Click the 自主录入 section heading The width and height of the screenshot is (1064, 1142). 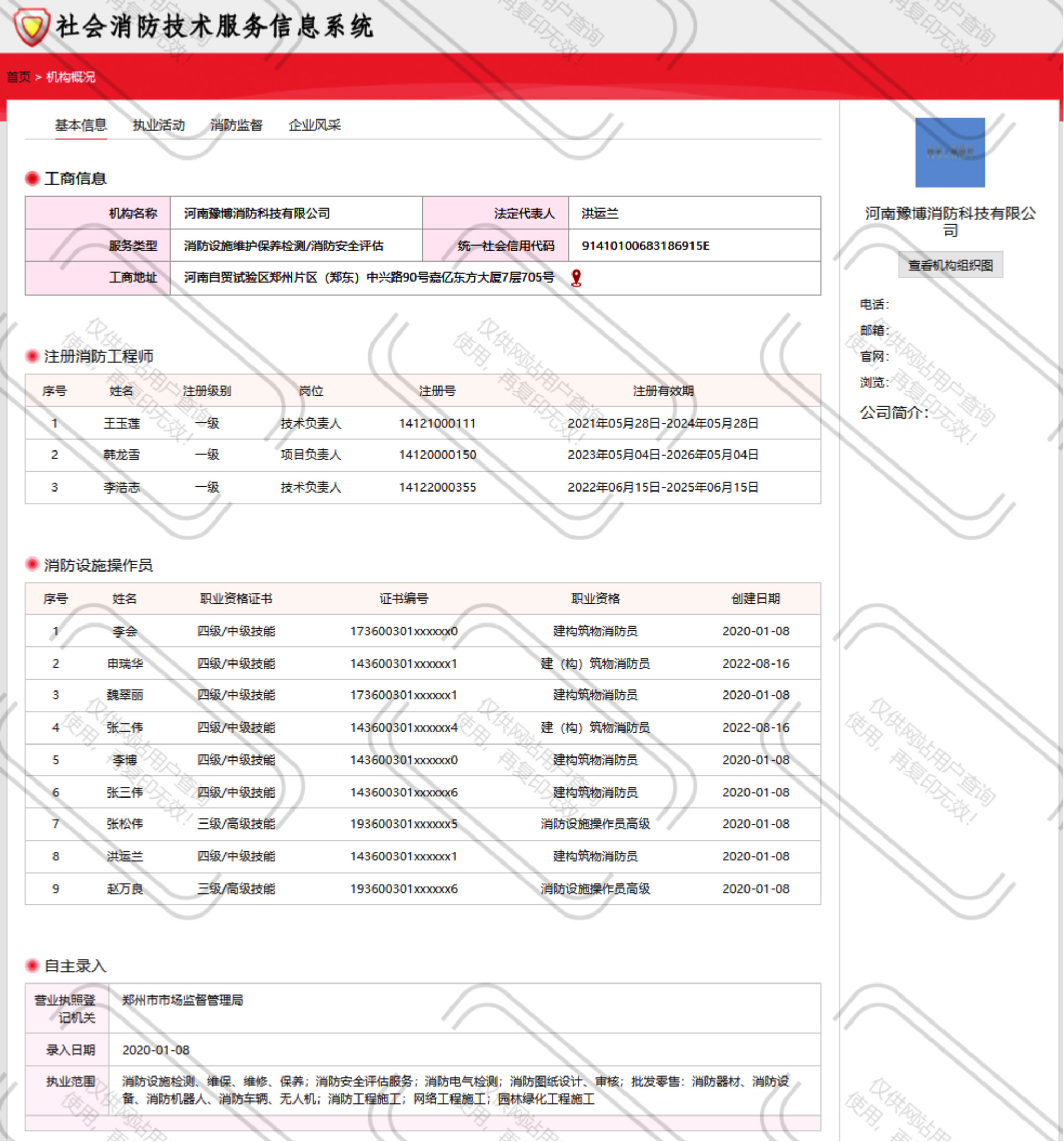75,966
